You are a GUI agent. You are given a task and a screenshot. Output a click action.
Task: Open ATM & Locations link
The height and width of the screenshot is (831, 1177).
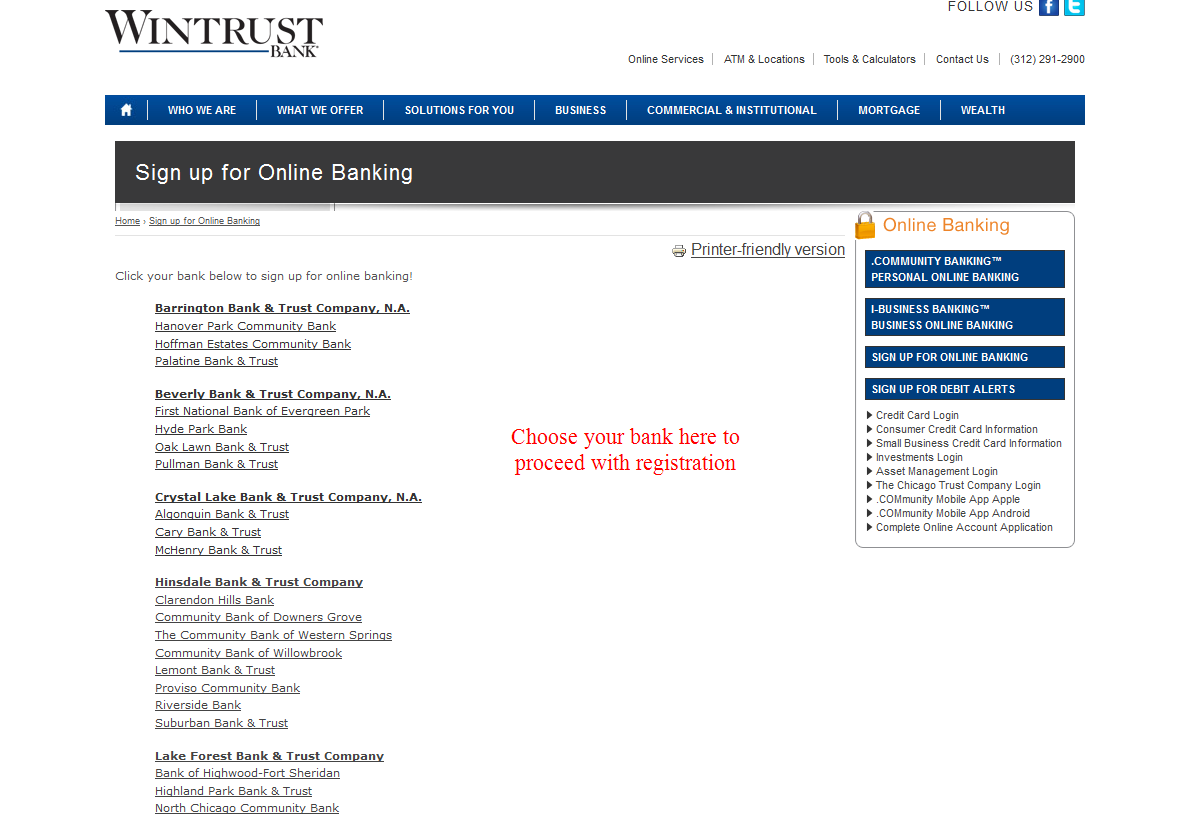click(x=764, y=59)
